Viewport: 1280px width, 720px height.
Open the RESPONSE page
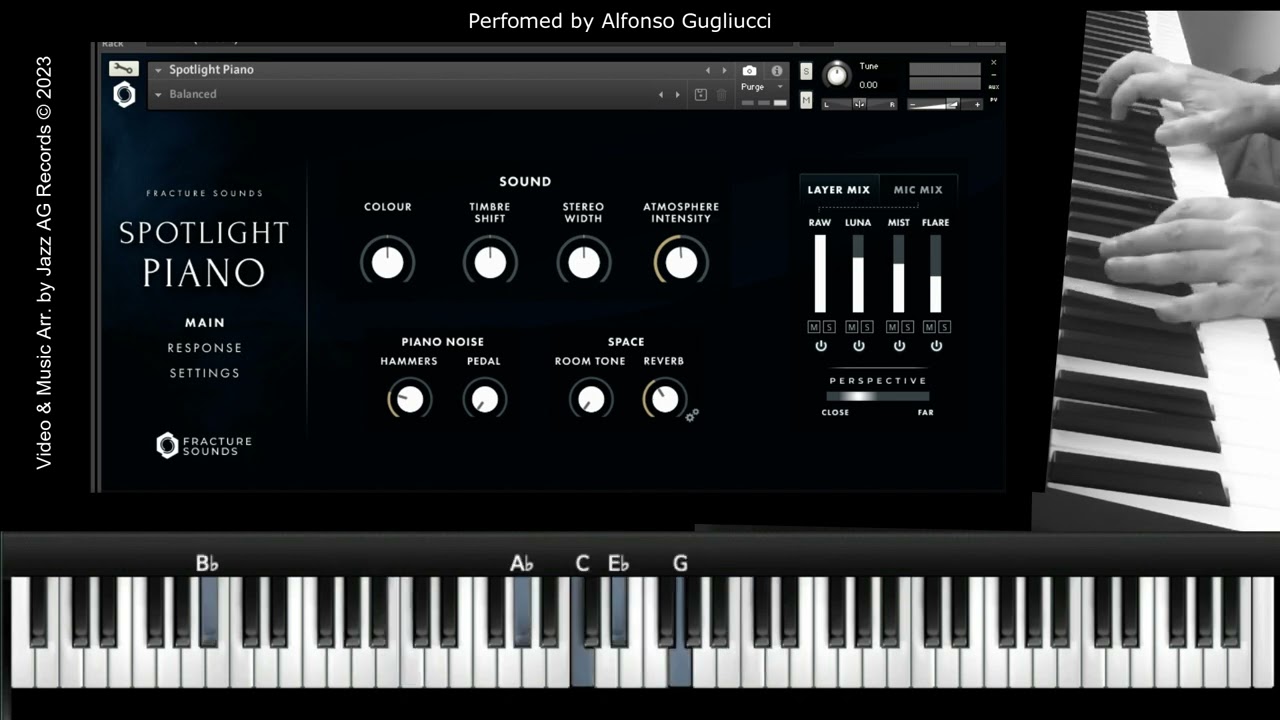[205, 348]
